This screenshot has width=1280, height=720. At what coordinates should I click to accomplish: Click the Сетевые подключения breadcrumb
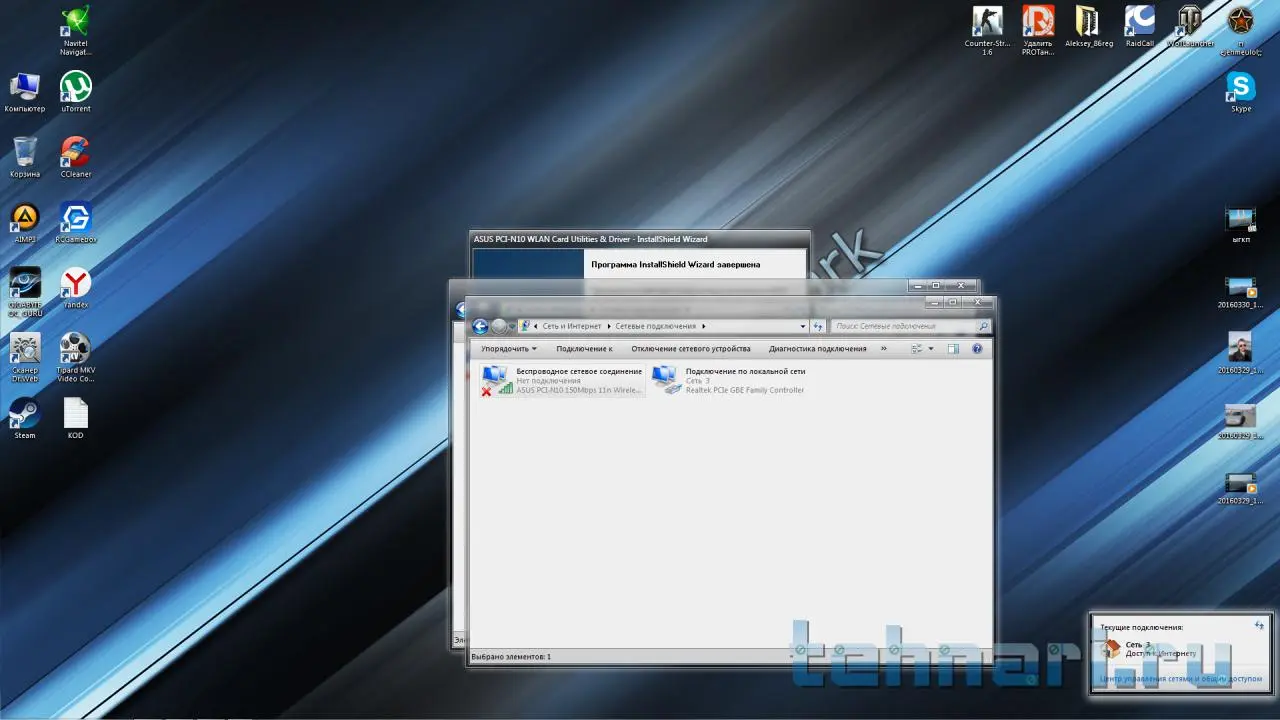click(655, 326)
